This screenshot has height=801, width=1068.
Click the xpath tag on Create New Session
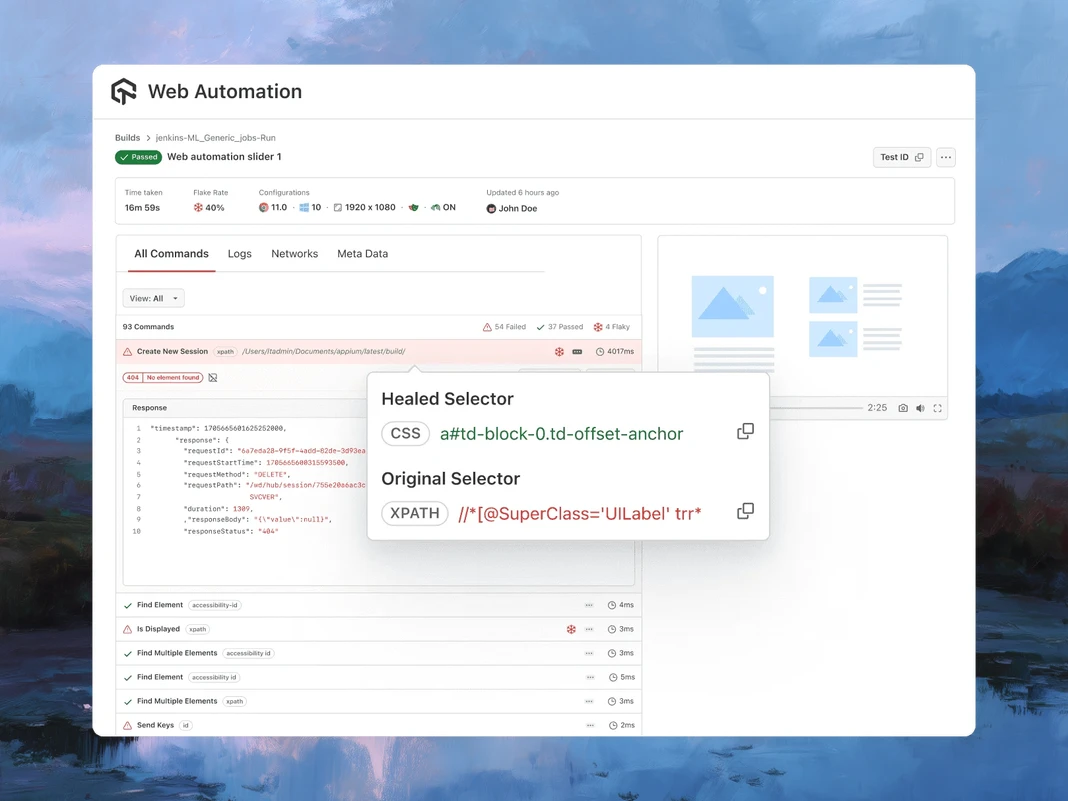pyautogui.click(x=225, y=351)
